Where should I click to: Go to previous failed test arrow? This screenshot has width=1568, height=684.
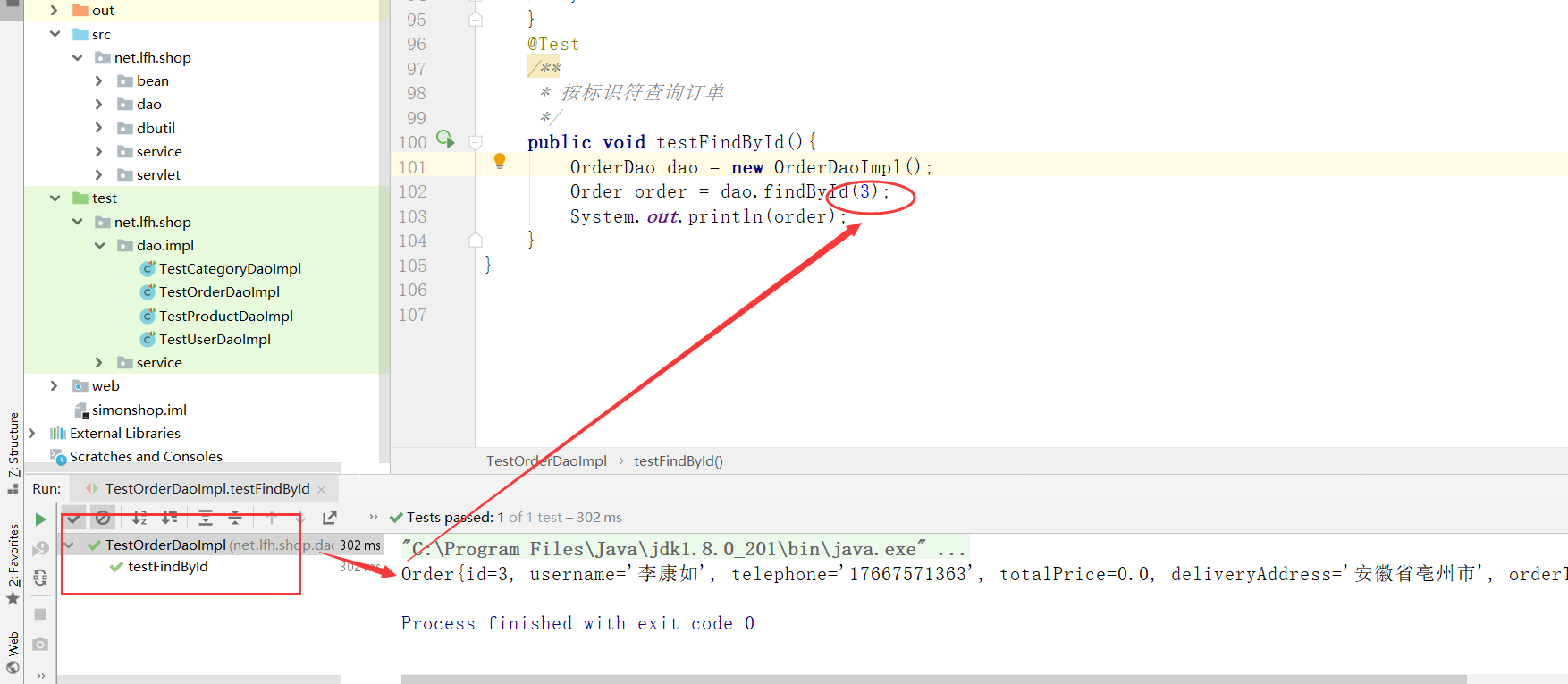click(x=272, y=518)
